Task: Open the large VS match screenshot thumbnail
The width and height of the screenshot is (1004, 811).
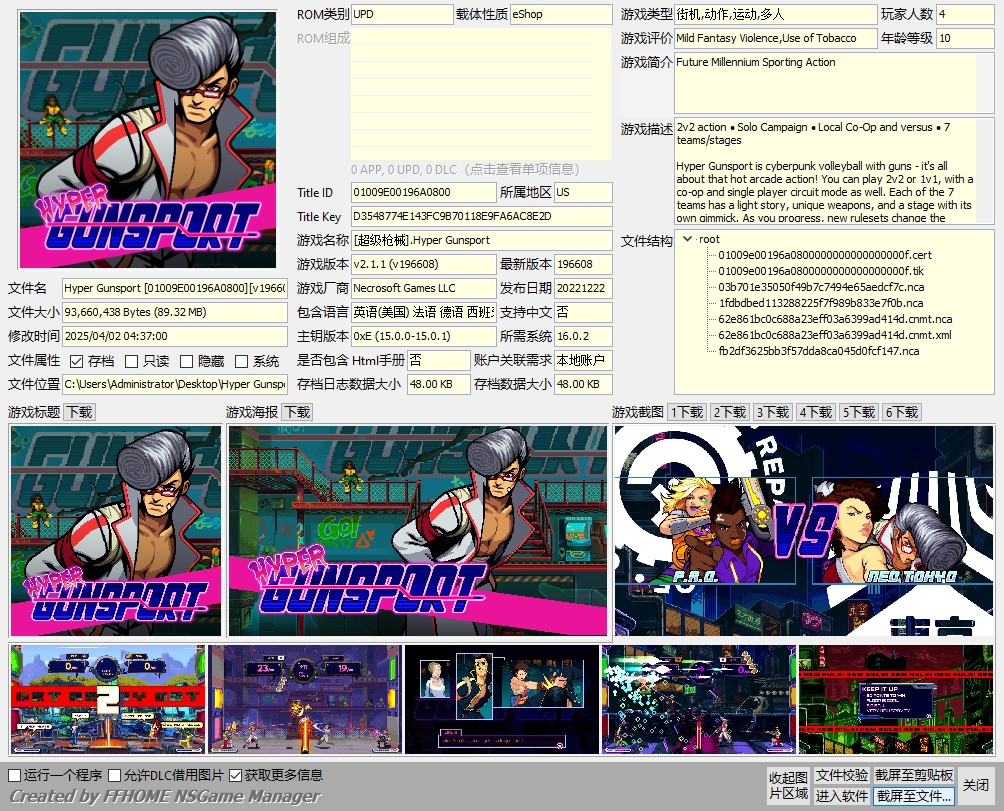Action: tap(804, 531)
